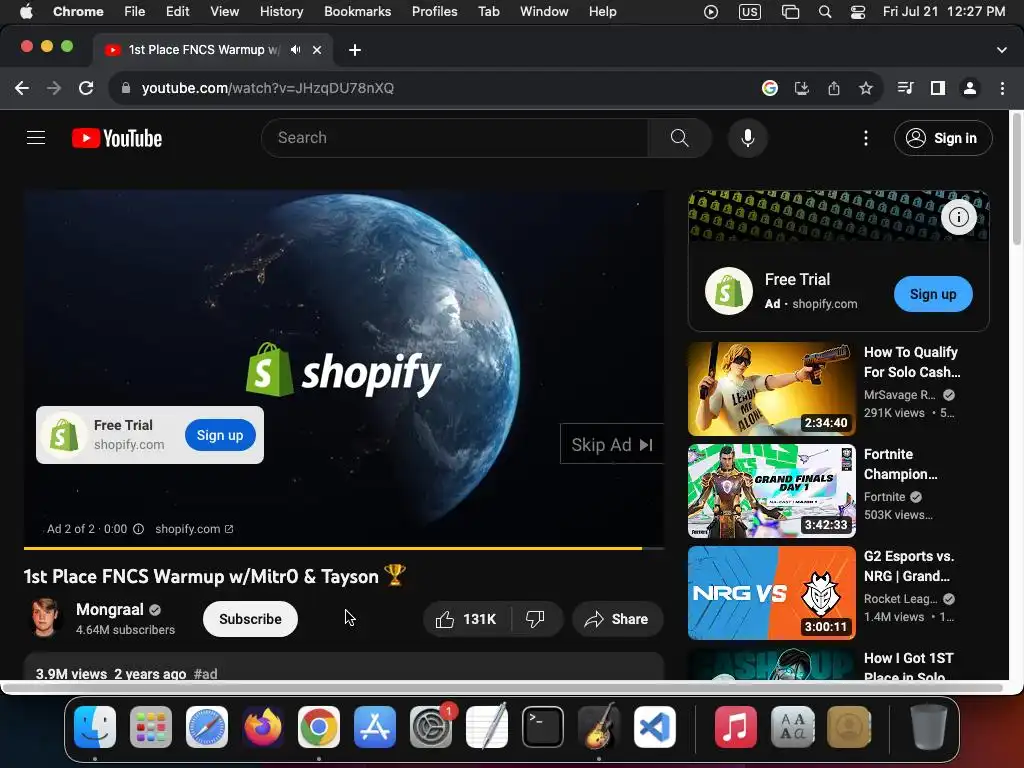
Task: Open Fortnite Champion Grand Finals thumbnail
Action: [771, 490]
